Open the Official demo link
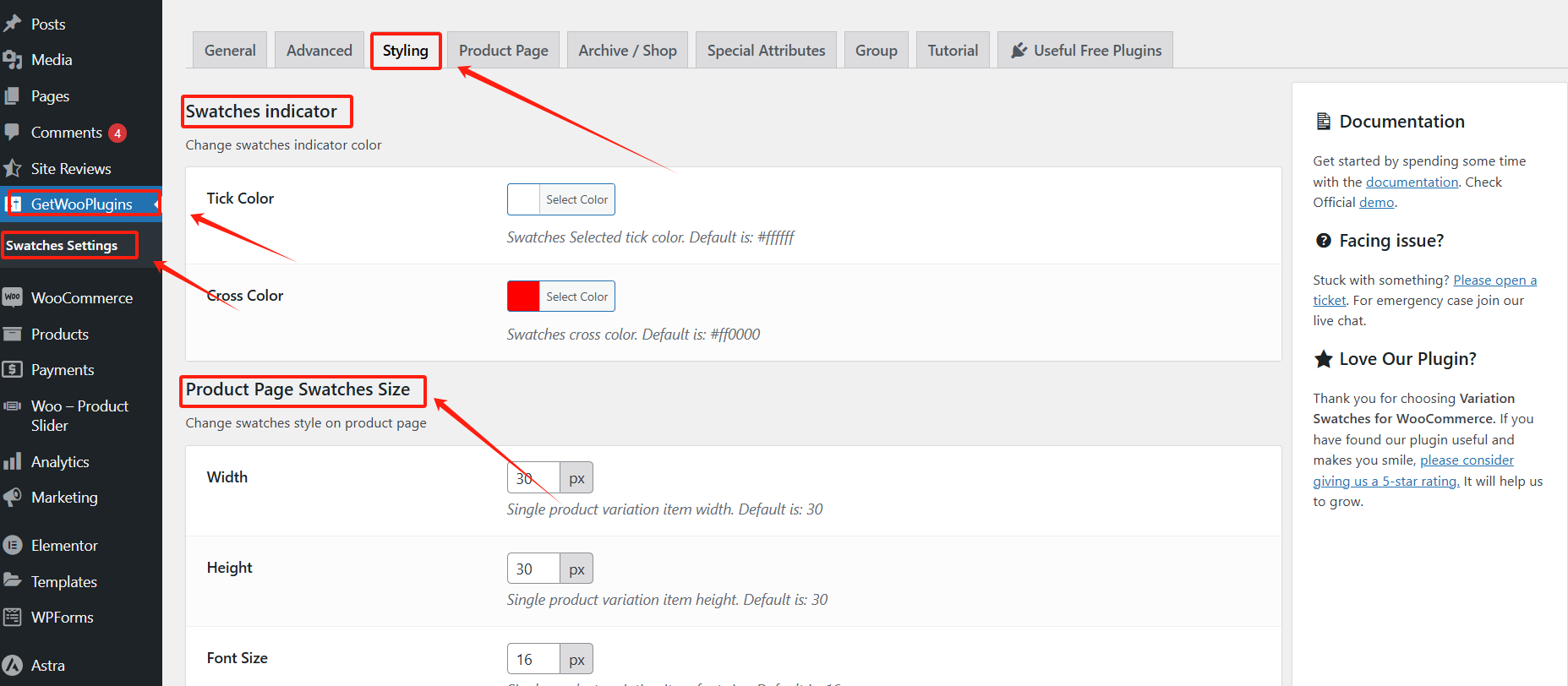Image resolution: width=1568 pixels, height=686 pixels. click(1377, 203)
